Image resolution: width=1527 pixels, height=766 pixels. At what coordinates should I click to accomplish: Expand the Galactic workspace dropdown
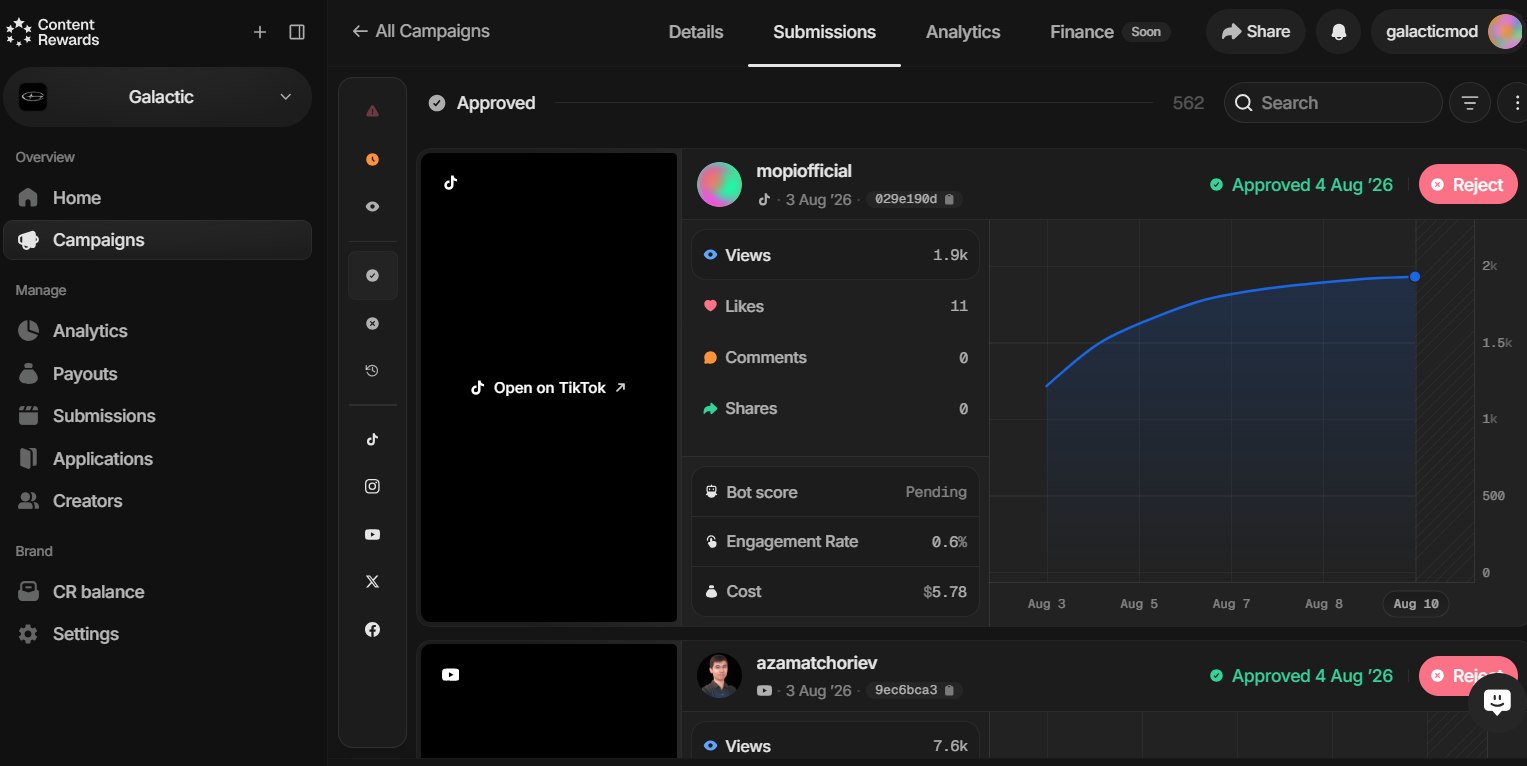coord(158,97)
